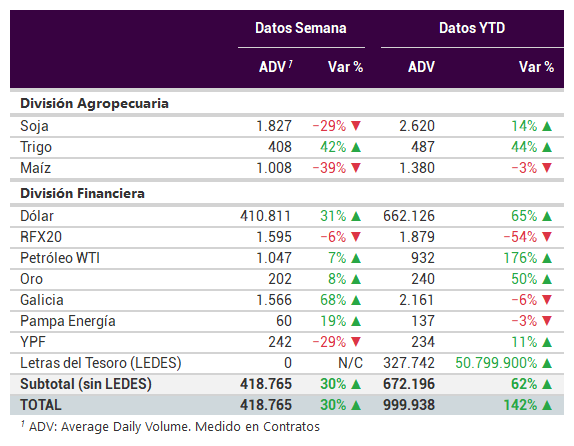Click the green up arrow next to Petróleo WTI 176%

click(x=547, y=258)
